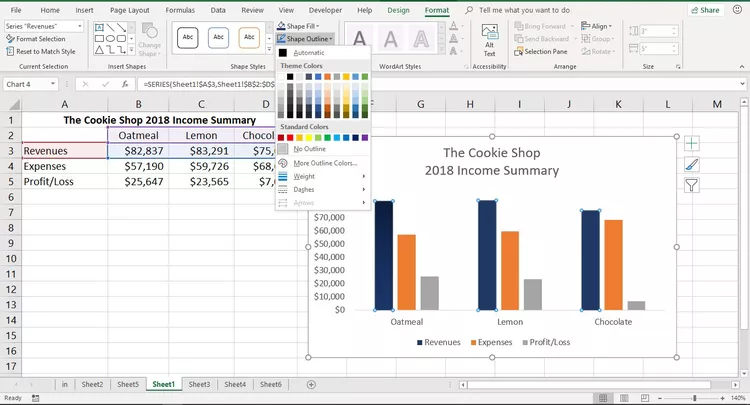
Task: Choose More Outline Colors
Action: coord(323,163)
